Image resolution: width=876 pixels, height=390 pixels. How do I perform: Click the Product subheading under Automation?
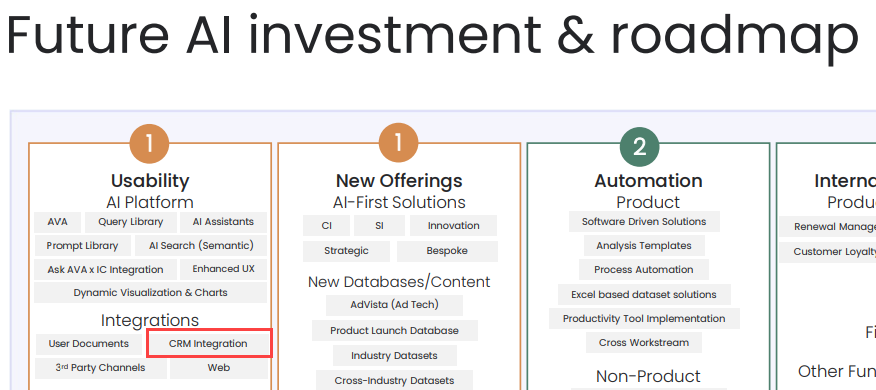tap(648, 202)
